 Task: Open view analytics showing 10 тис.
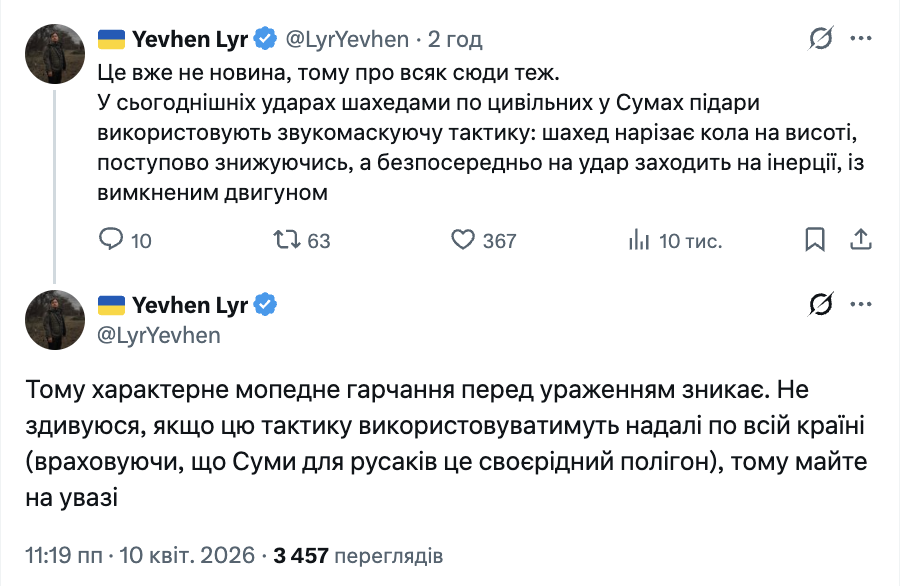tap(645, 240)
